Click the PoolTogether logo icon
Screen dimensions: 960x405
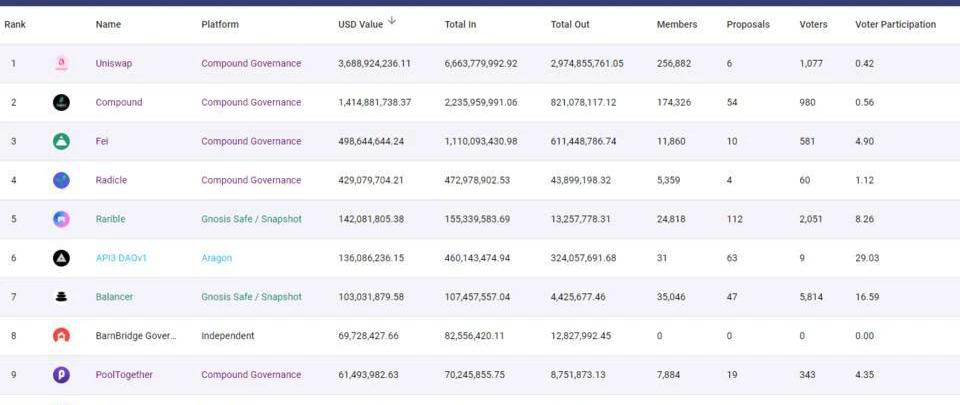point(61,374)
